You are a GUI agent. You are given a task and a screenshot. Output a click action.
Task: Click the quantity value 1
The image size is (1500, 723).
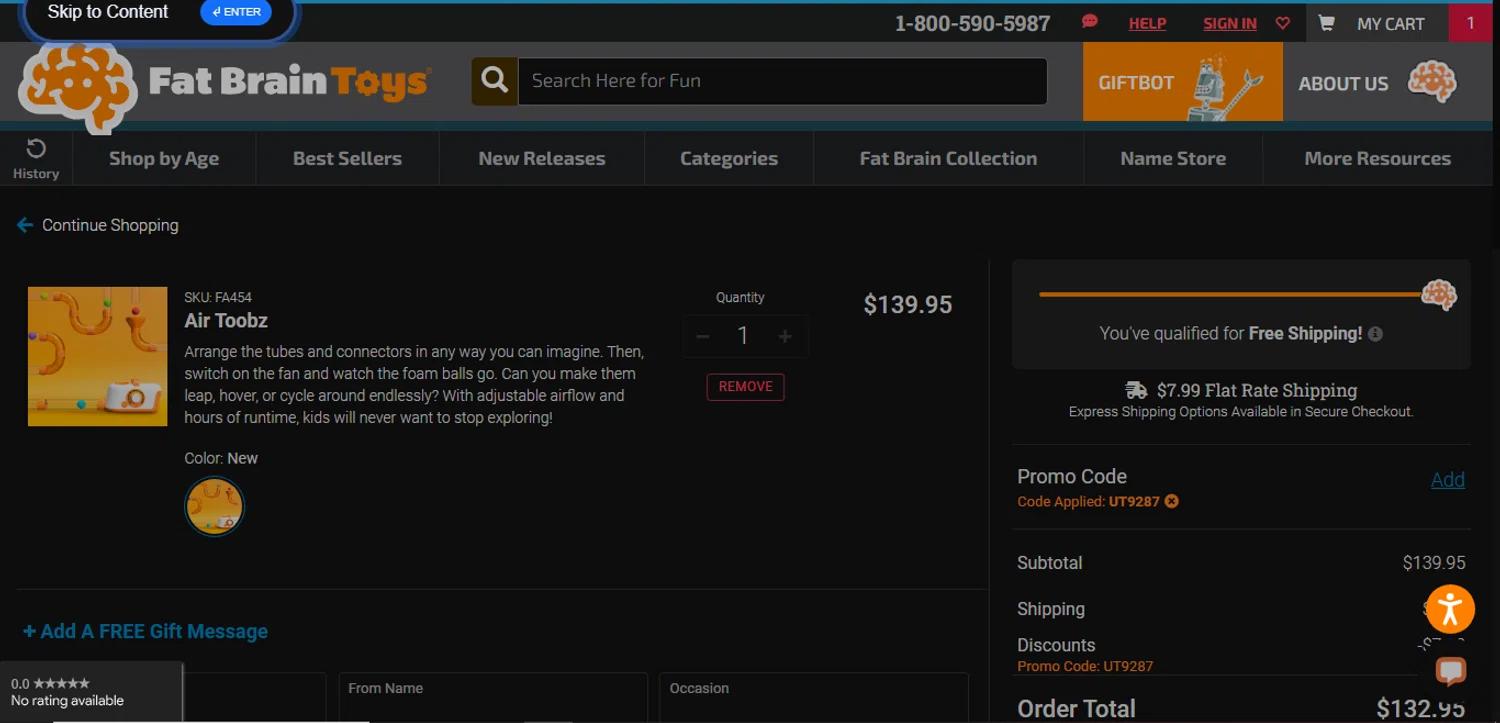(743, 337)
